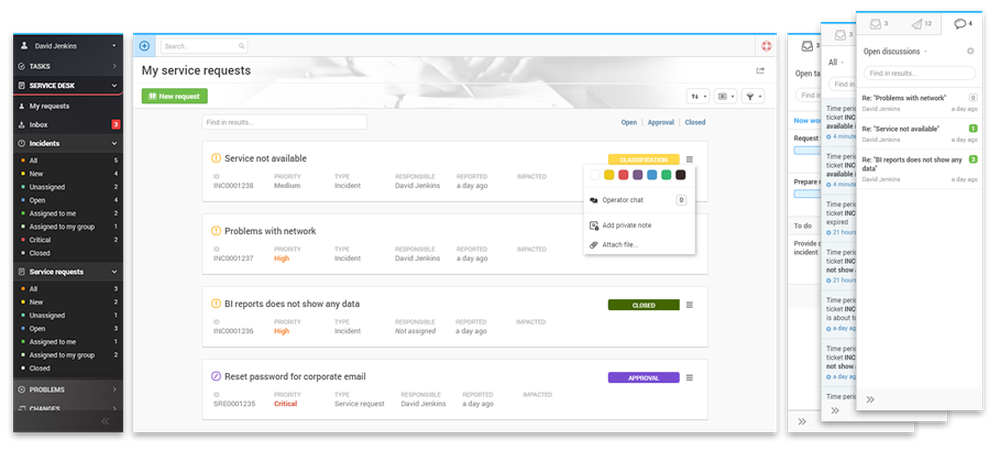Click warning icon beside BI reports ticket

point(216,304)
